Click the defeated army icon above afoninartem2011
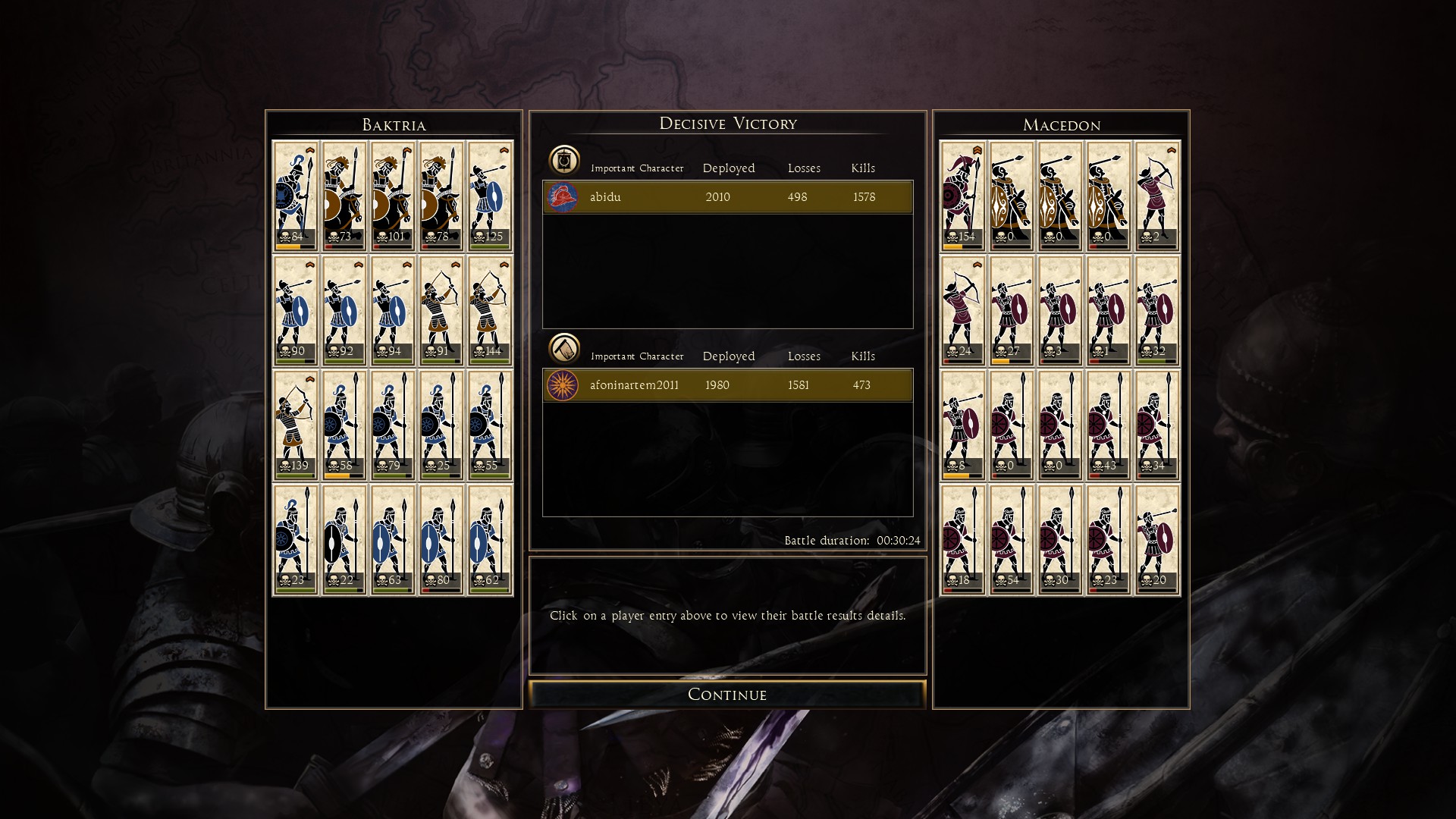Image resolution: width=1456 pixels, height=819 pixels. coord(564,349)
